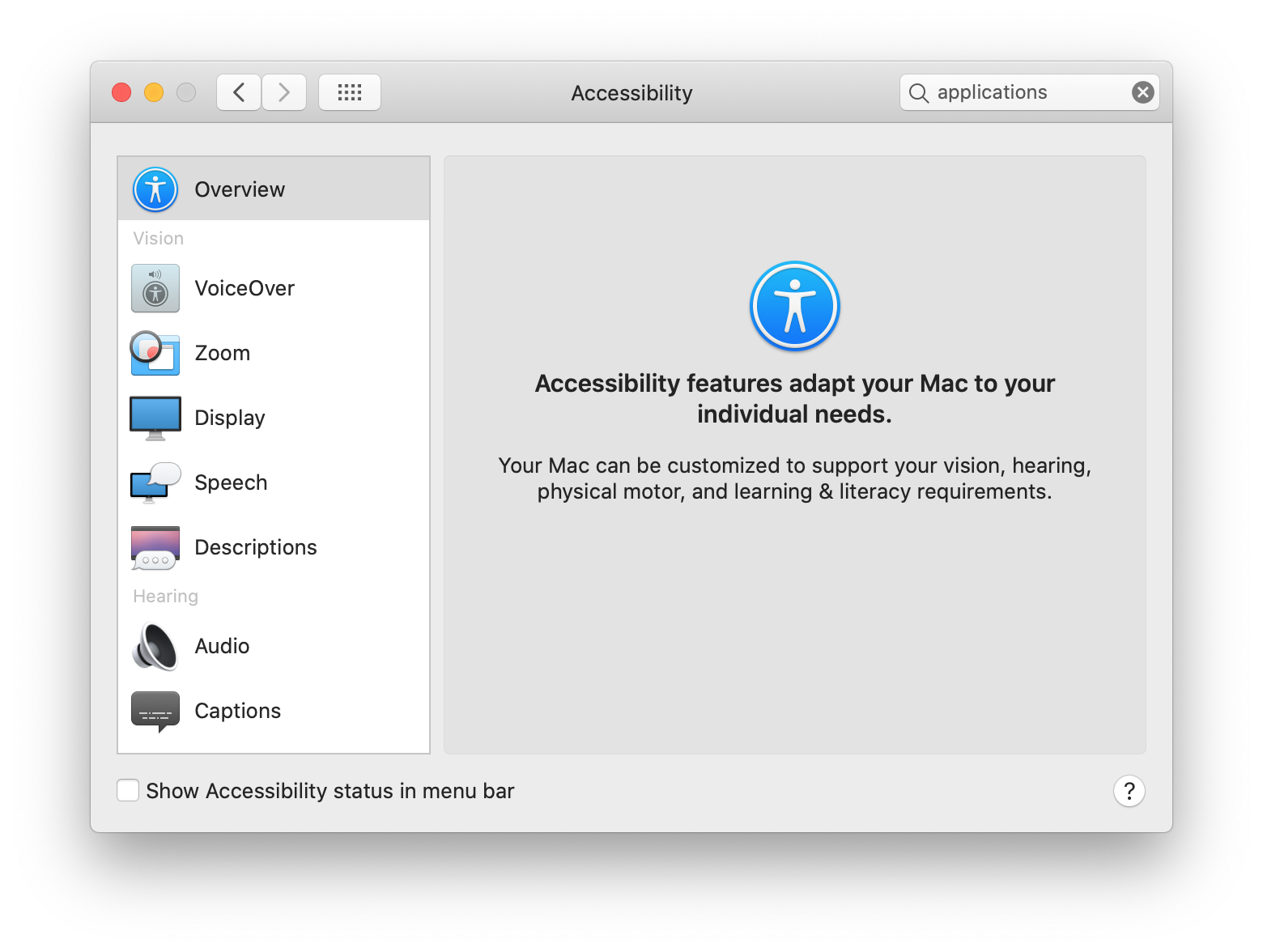Go forward with the right arrow
Image resolution: width=1263 pixels, height=952 pixels.
[x=284, y=92]
